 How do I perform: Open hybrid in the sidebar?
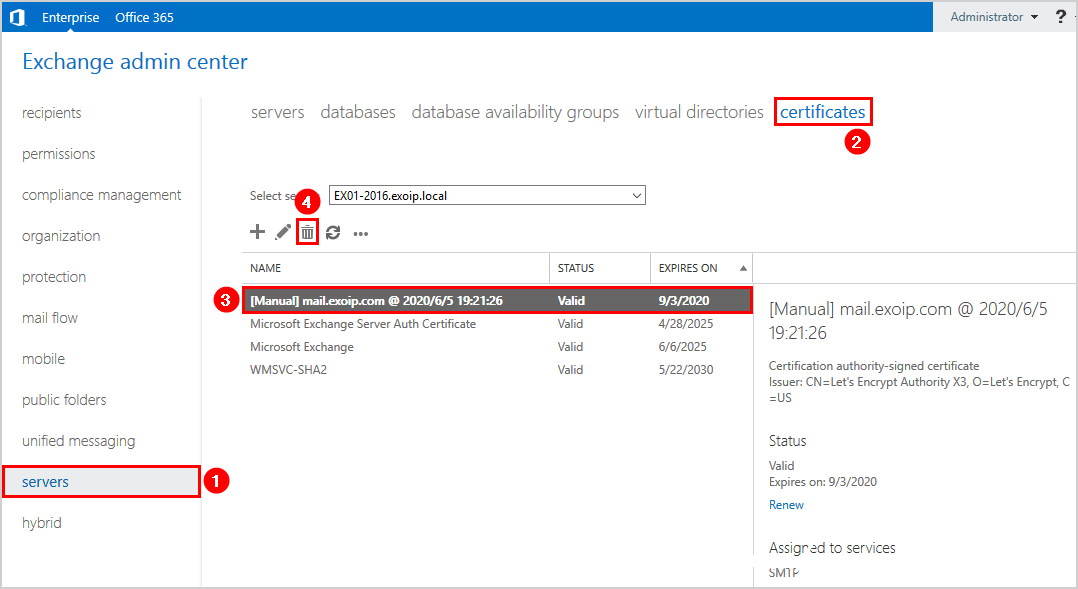41,523
